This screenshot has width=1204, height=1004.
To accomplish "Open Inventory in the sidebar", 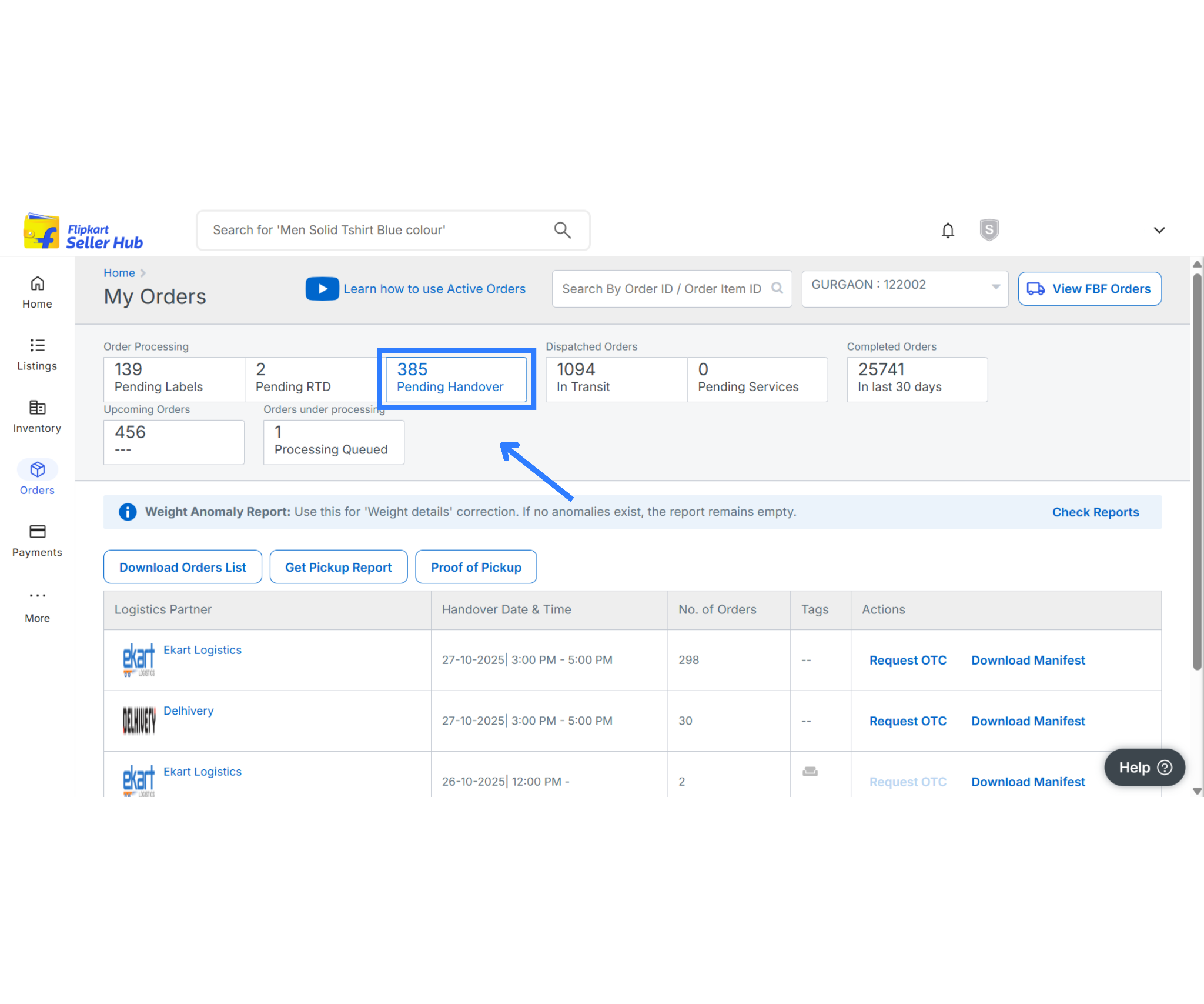I will coord(37,416).
